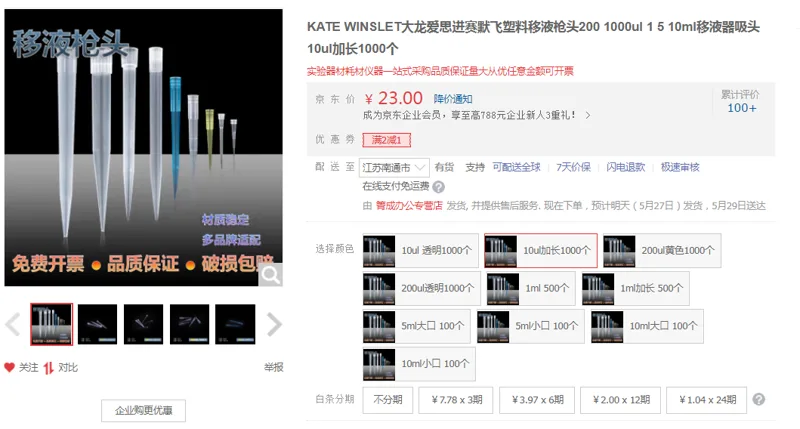Click the 企业购更优惠 button
Image resolution: width=800 pixels, height=429 pixels.
pos(143,411)
